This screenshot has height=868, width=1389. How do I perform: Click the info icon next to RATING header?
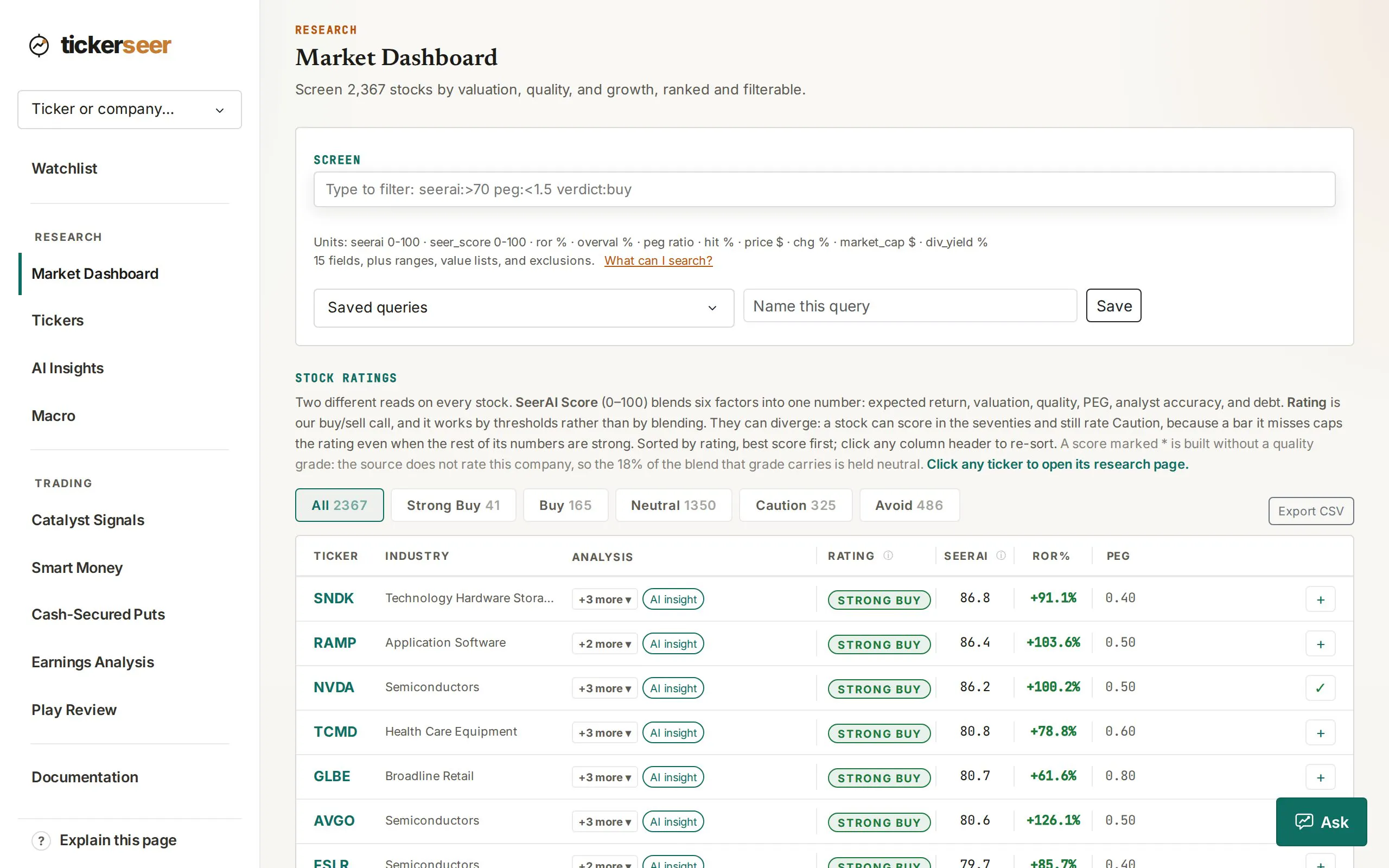(888, 555)
